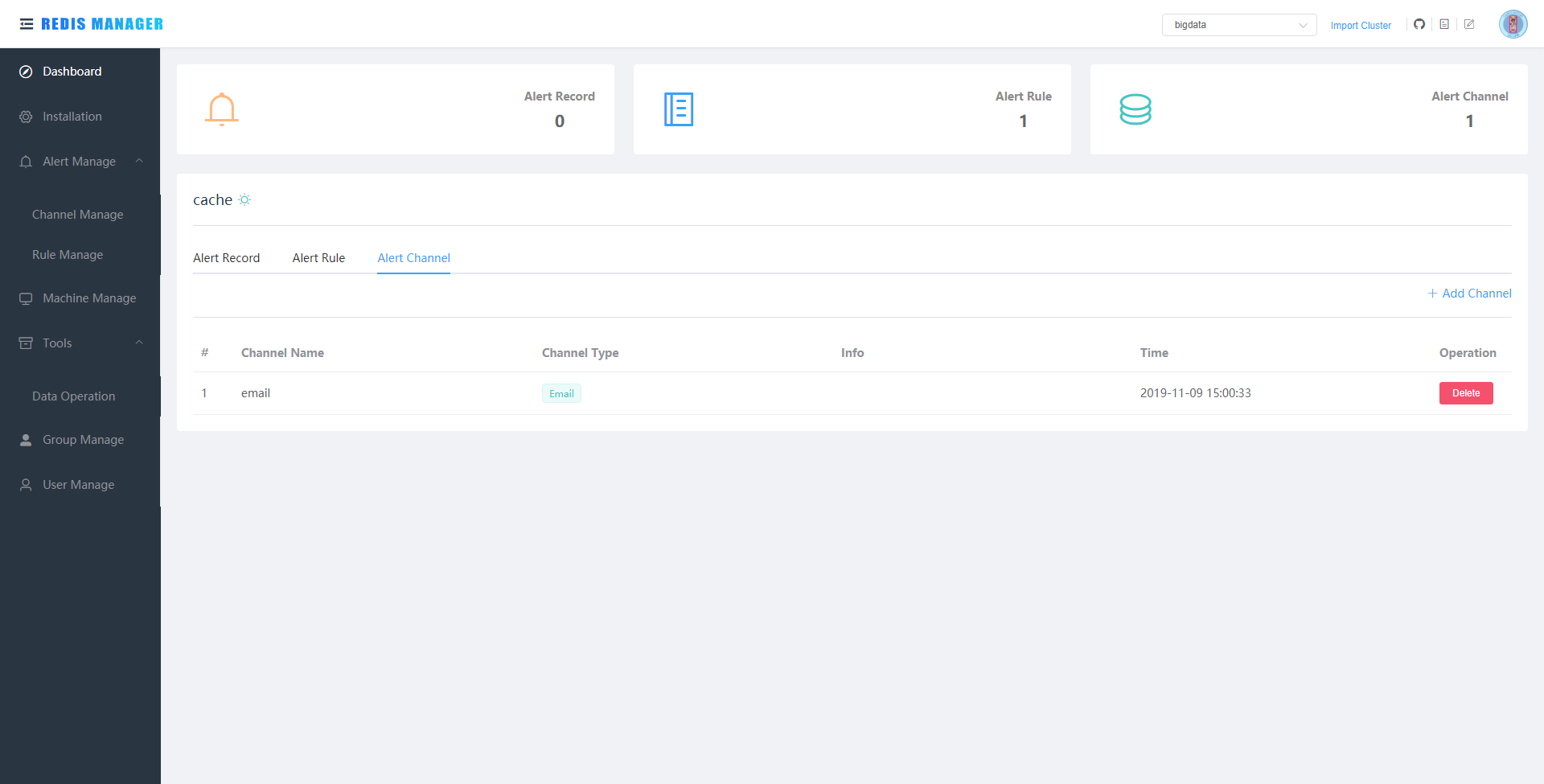Open the Installation menu item
Viewport: 1544px width, 784px height.
click(80, 117)
